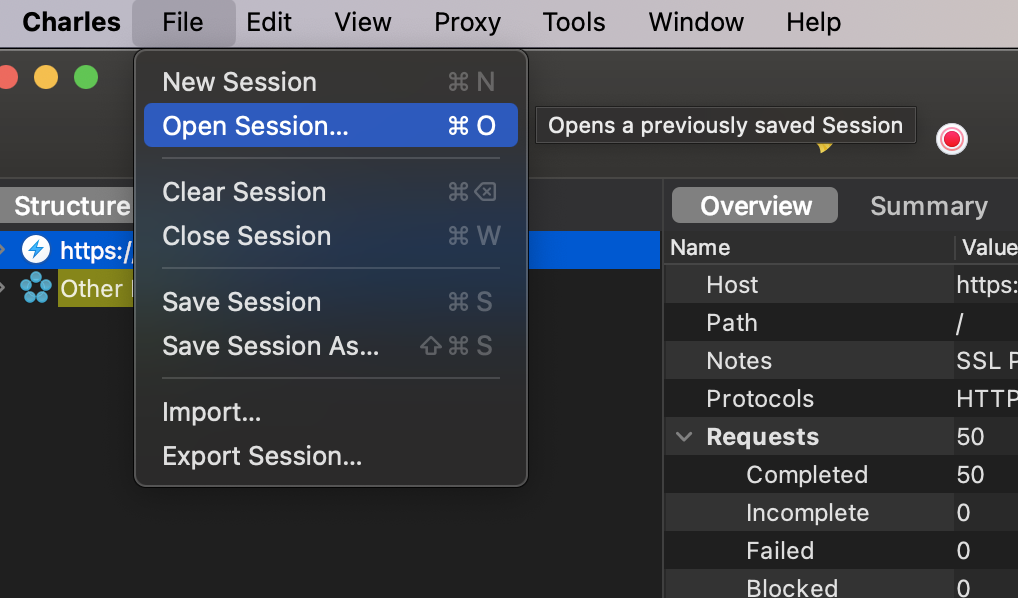
Task: Expand the Other hosts tree node arrow
Action: [4, 288]
